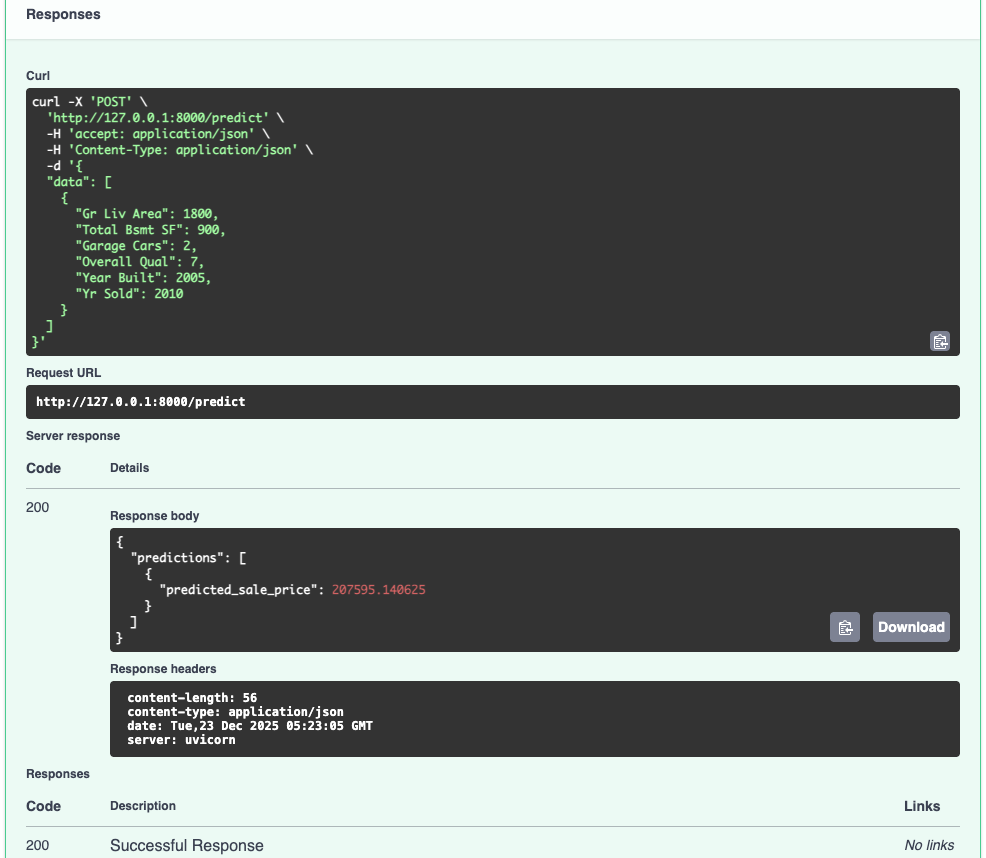
Task: Click the No links text
Action: pos(929,846)
